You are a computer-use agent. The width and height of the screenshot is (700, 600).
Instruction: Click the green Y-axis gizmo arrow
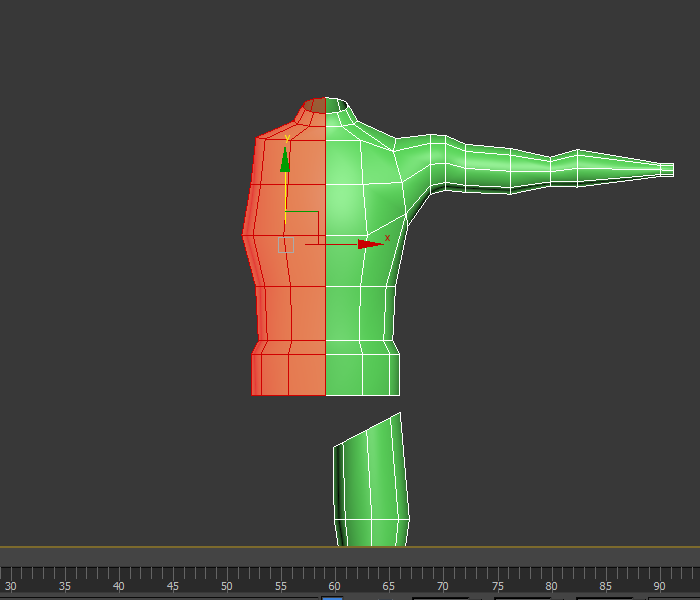pyautogui.click(x=285, y=160)
